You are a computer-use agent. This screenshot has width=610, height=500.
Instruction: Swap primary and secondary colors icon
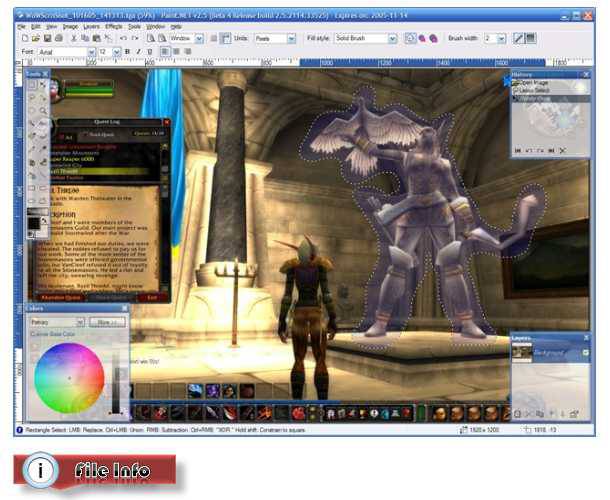(44, 221)
